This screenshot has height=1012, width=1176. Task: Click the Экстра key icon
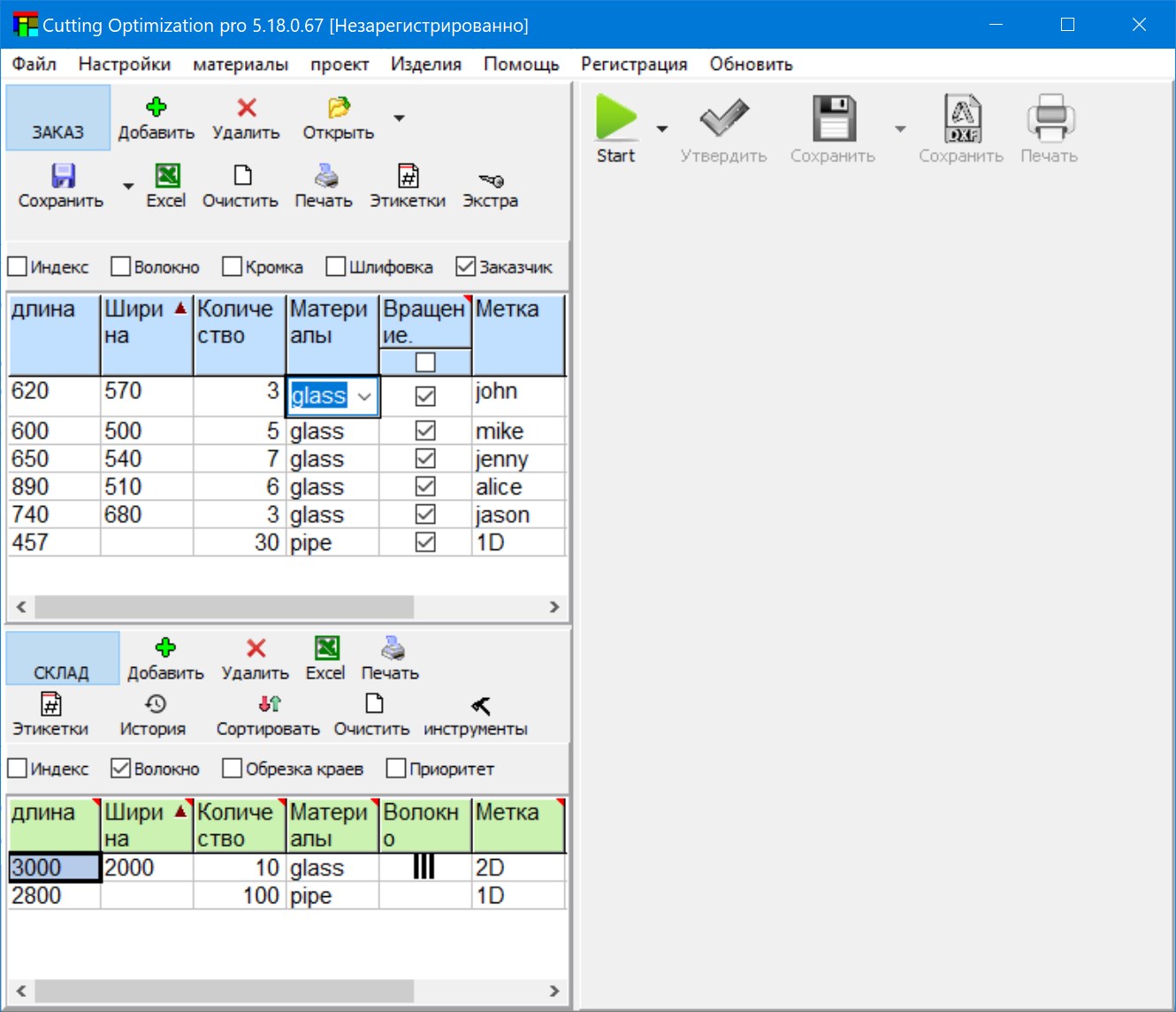click(x=491, y=184)
